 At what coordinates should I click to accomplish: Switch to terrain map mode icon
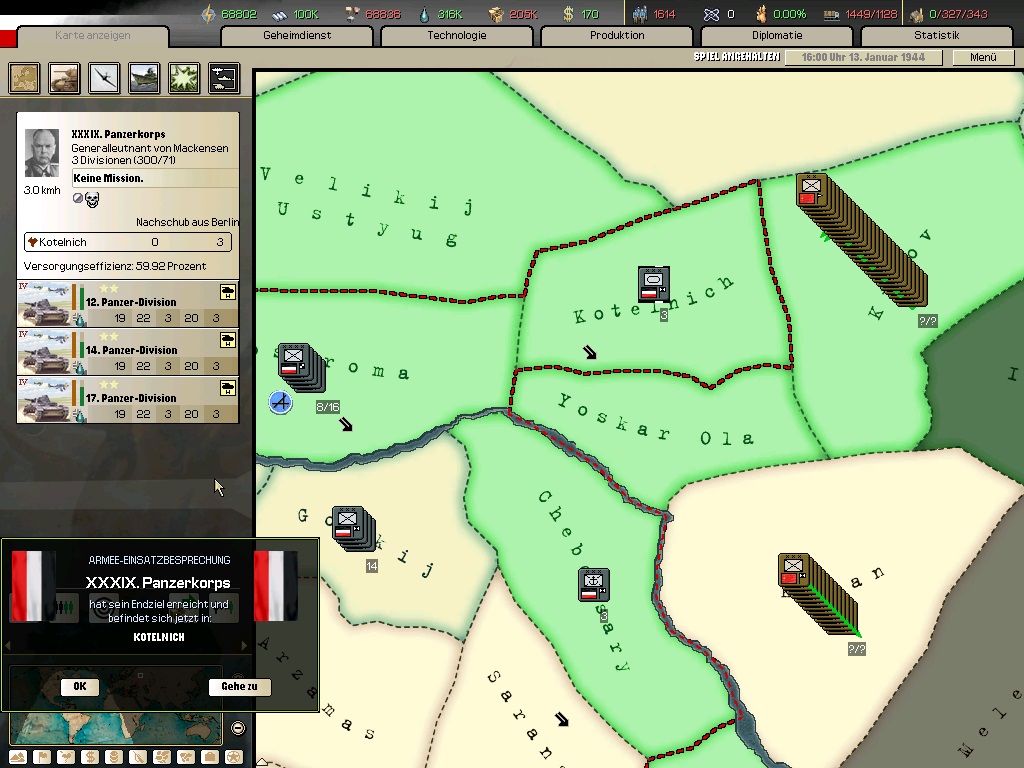[x=18, y=757]
